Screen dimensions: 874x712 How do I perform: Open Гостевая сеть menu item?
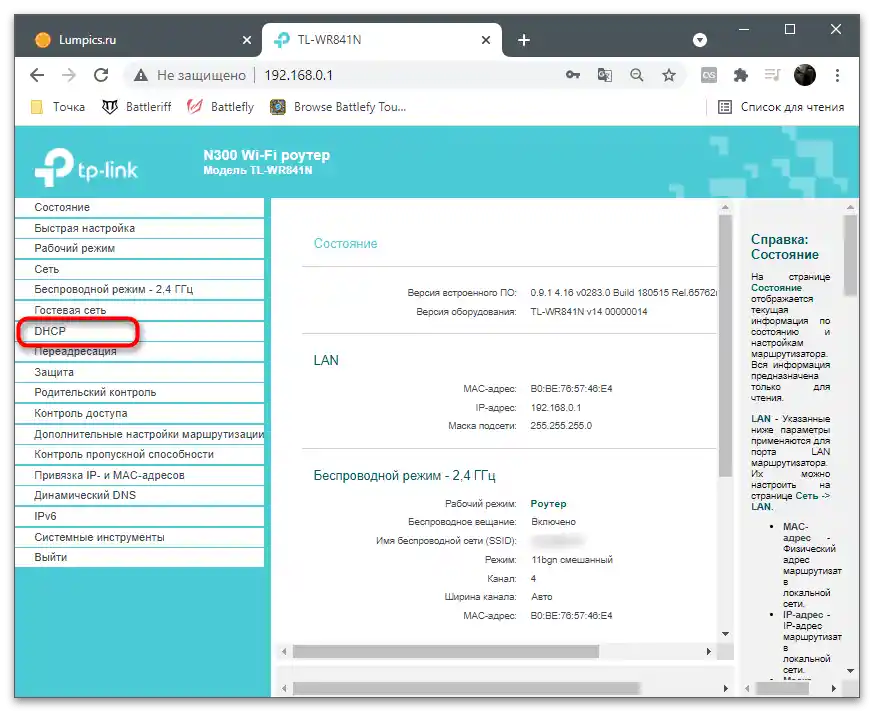tap(139, 310)
